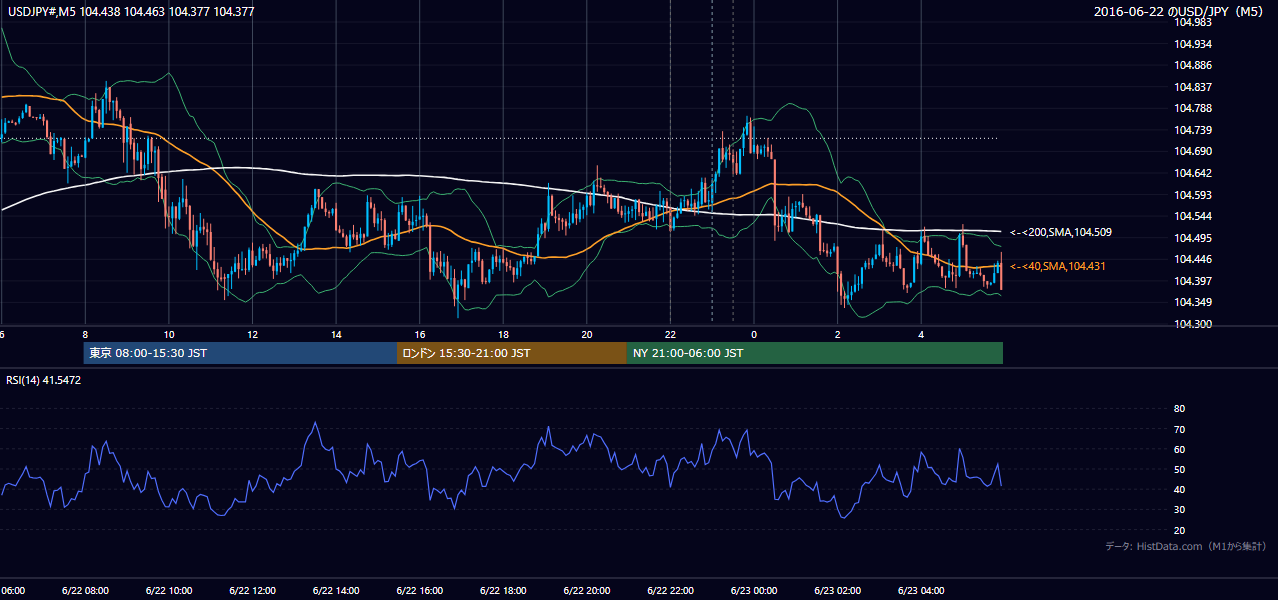Click RSI axis level 70
This screenshot has height=600, width=1278.
(x=1180, y=429)
